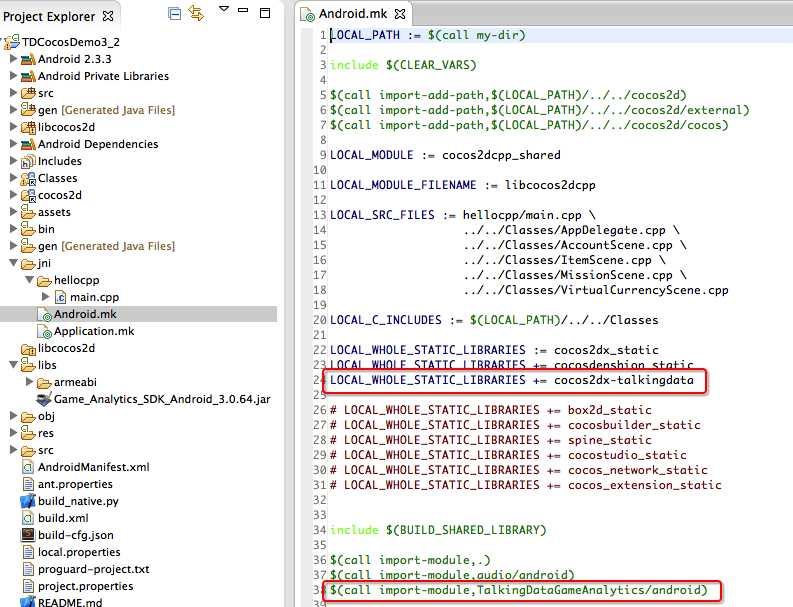This screenshot has height=607, width=793.
Task: Expand the Includes node
Action: click(x=14, y=161)
